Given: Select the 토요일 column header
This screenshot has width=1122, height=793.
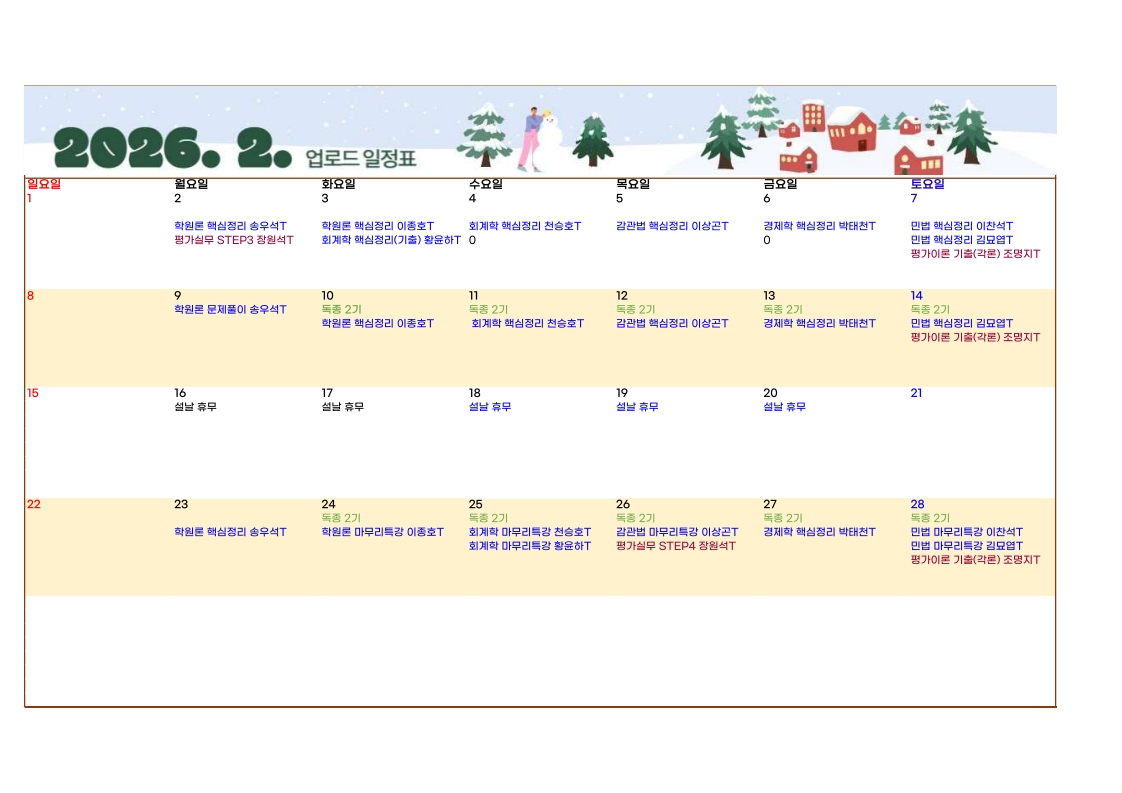Looking at the screenshot, I should point(927,184).
